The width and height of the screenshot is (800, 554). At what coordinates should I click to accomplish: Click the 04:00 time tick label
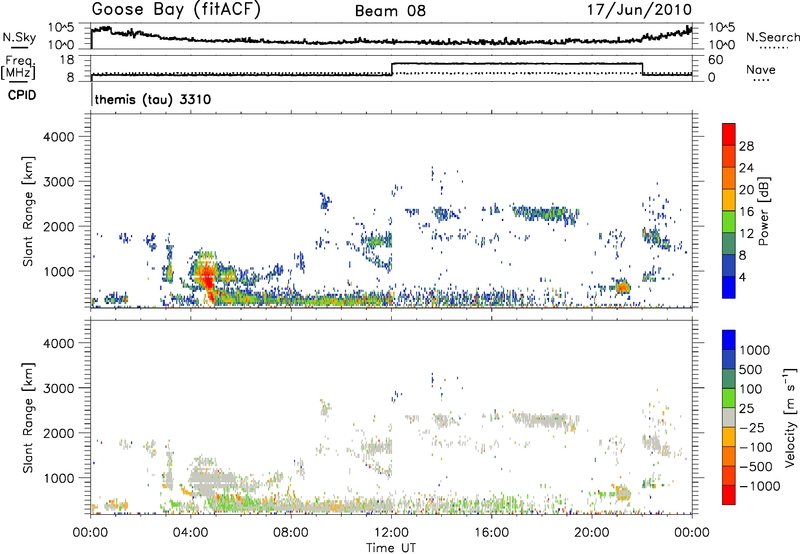coord(191,533)
